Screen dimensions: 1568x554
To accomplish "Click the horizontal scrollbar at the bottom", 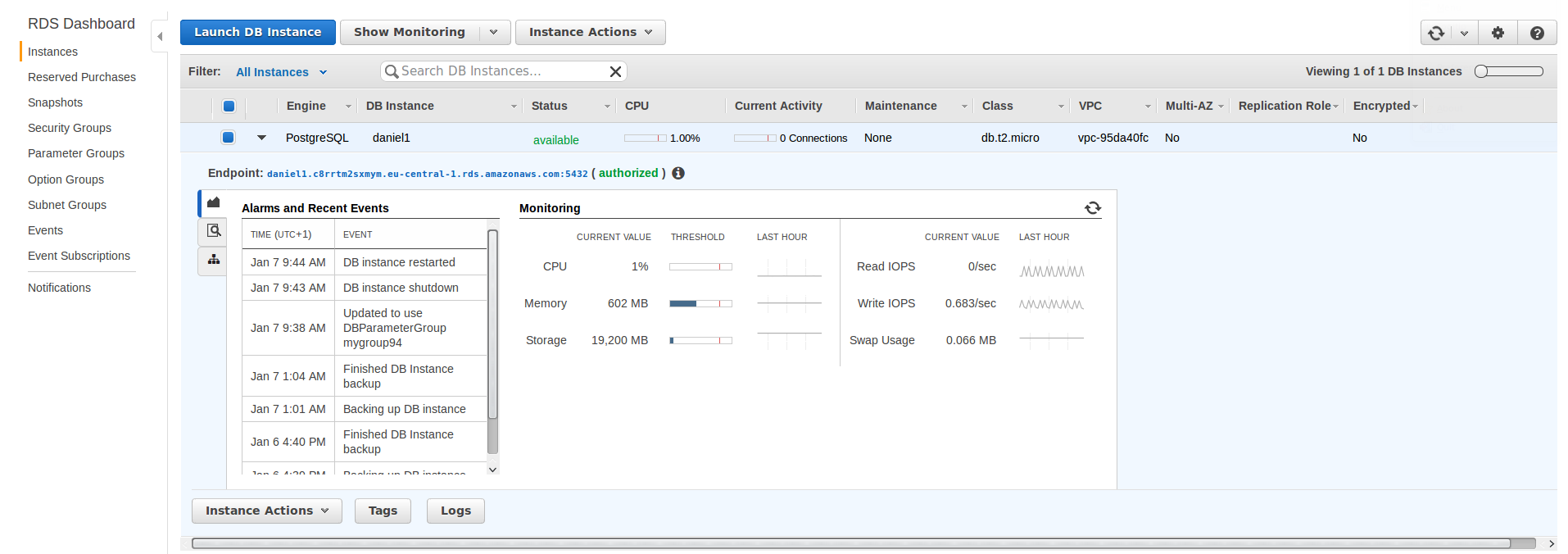I will [852, 543].
